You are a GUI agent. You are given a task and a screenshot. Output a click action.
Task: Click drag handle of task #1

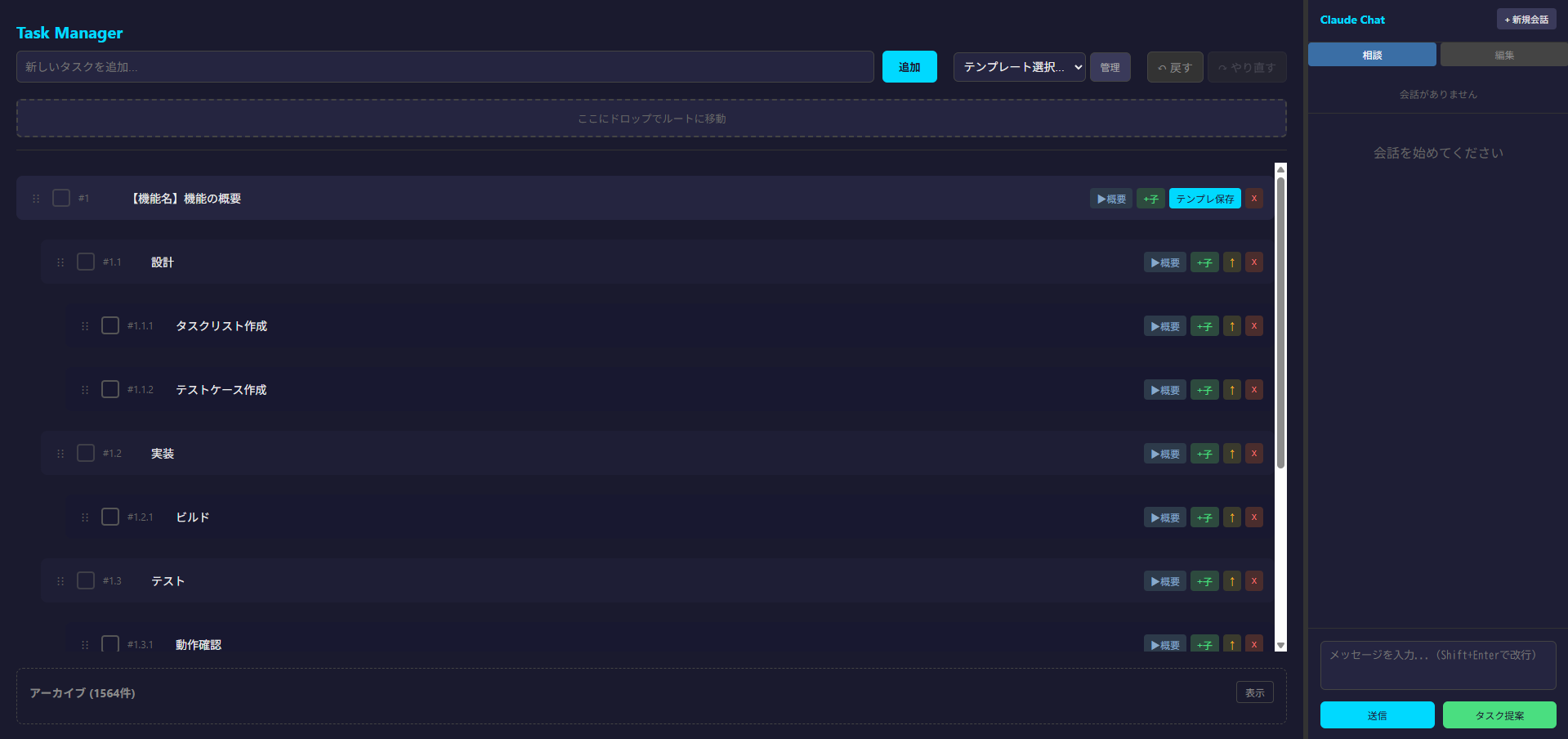click(36, 199)
